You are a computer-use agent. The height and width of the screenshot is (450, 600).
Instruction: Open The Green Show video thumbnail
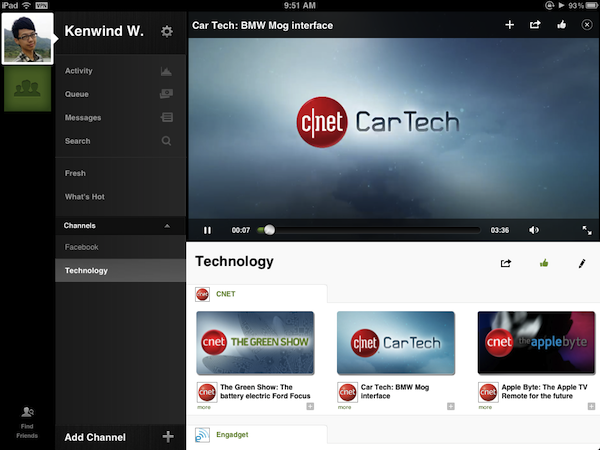click(255, 342)
